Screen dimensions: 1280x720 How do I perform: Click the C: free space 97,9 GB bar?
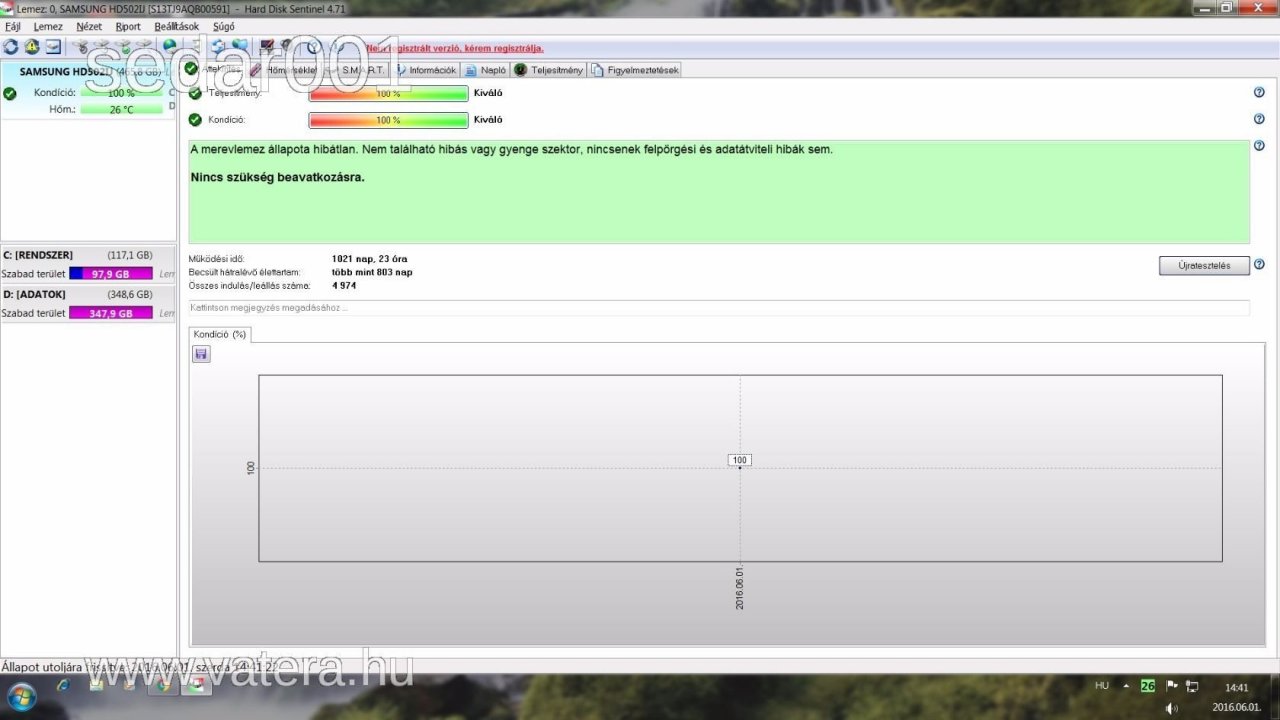pyautogui.click(x=111, y=273)
